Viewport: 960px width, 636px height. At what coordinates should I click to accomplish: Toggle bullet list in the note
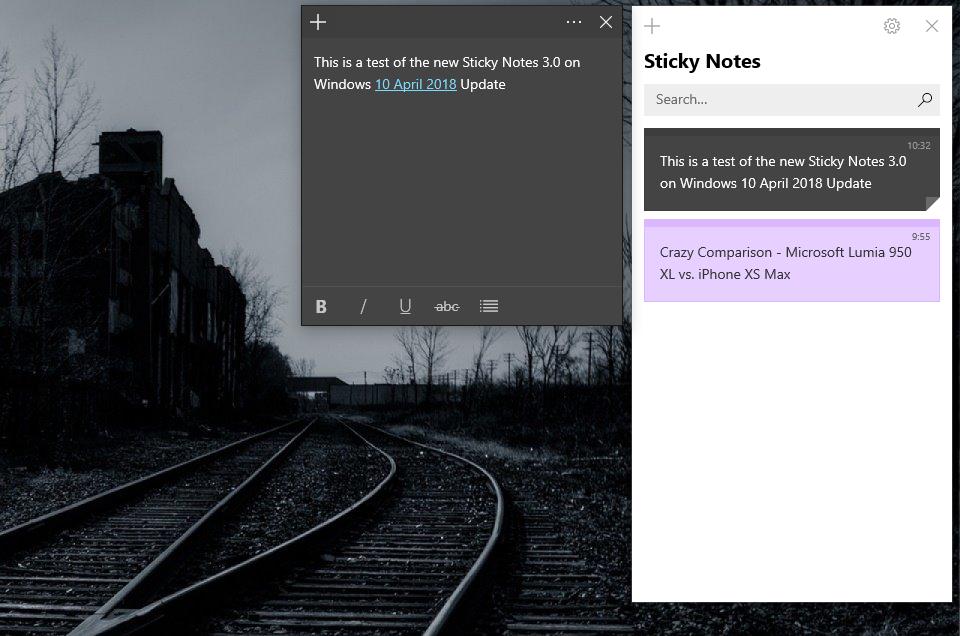click(x=489, y=306)
